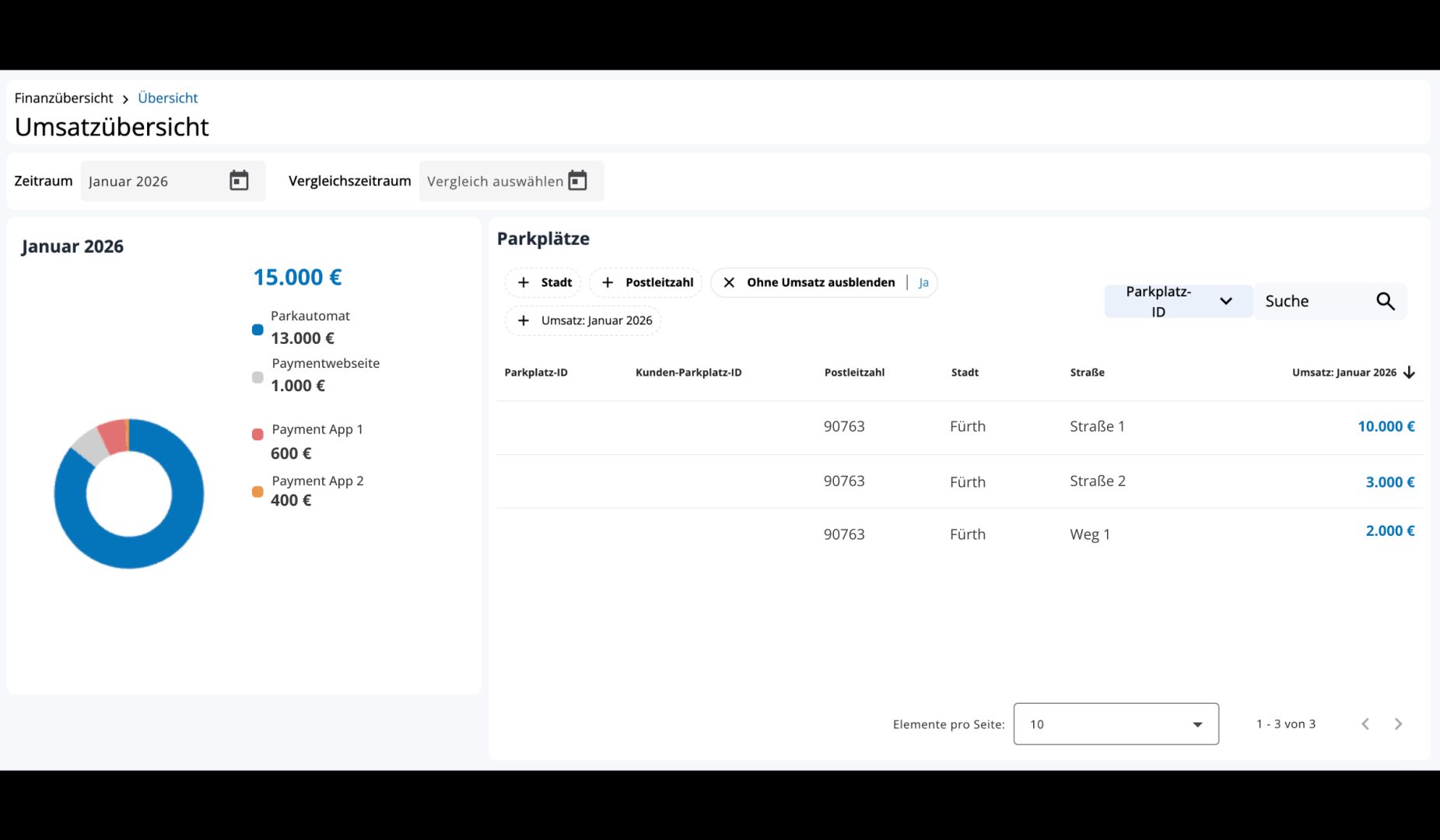
Task: Click the Übersicht breadcrumb link
Action: (x=168, y=98)
